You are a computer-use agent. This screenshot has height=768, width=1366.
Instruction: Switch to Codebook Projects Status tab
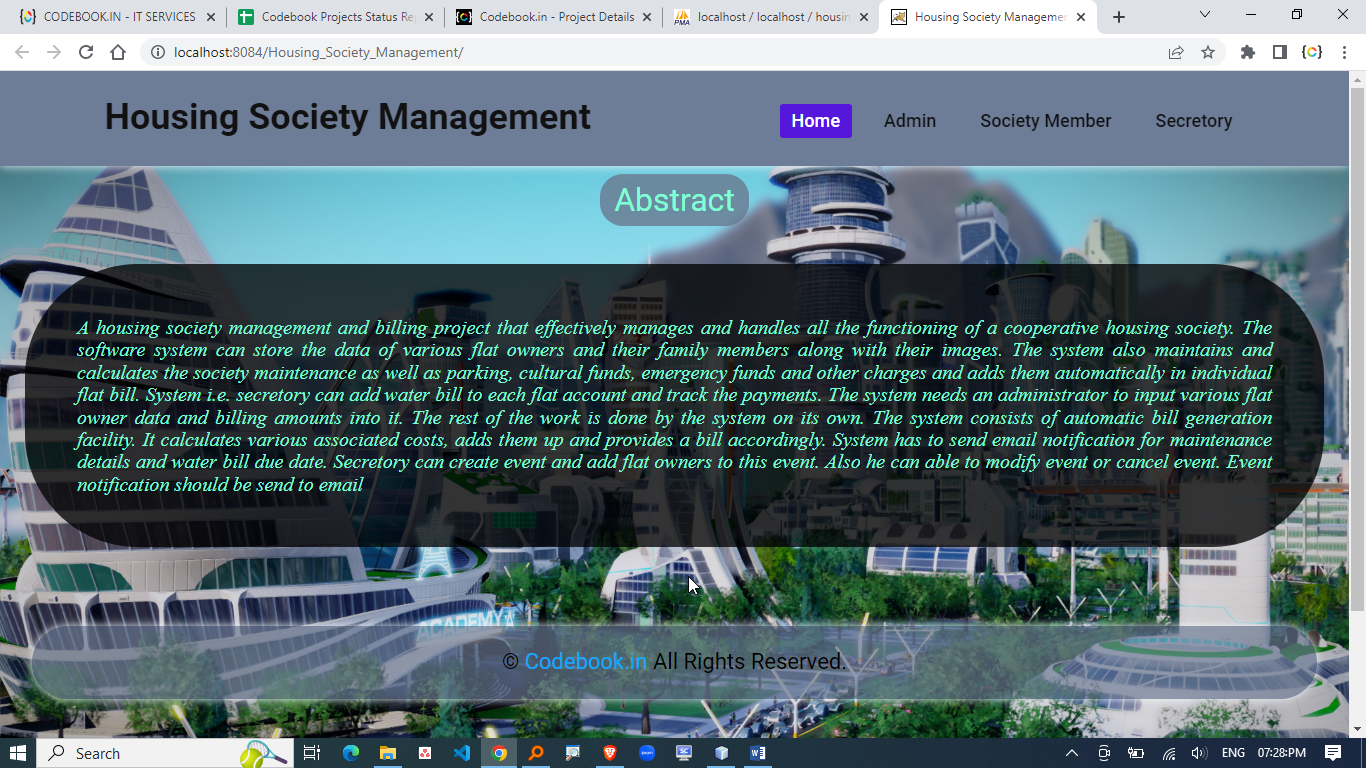pos(335,17)
